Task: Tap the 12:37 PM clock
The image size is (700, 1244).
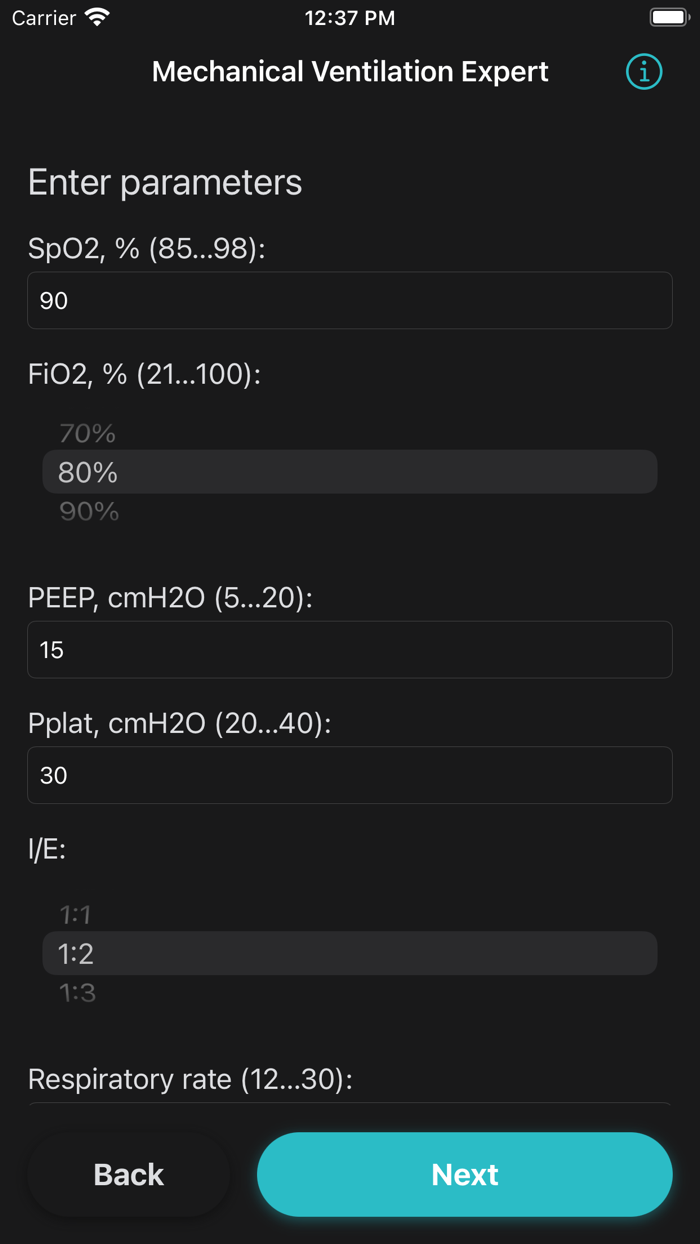Action: coord(350,18)
